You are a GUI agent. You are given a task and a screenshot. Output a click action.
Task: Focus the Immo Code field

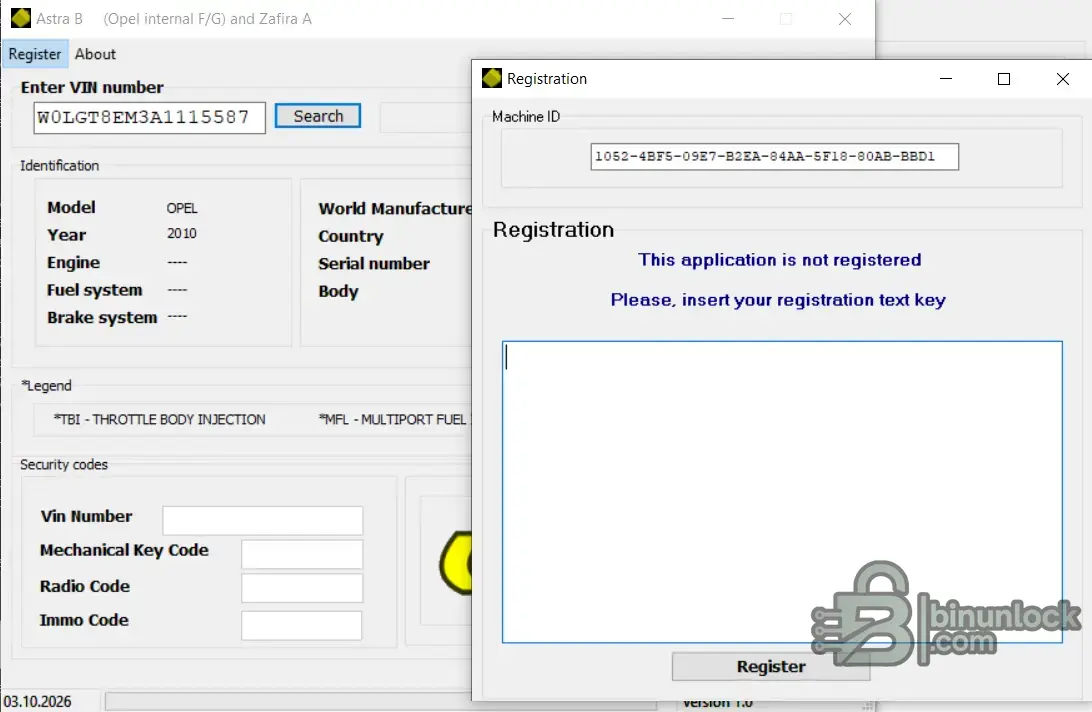click(302, 625)
